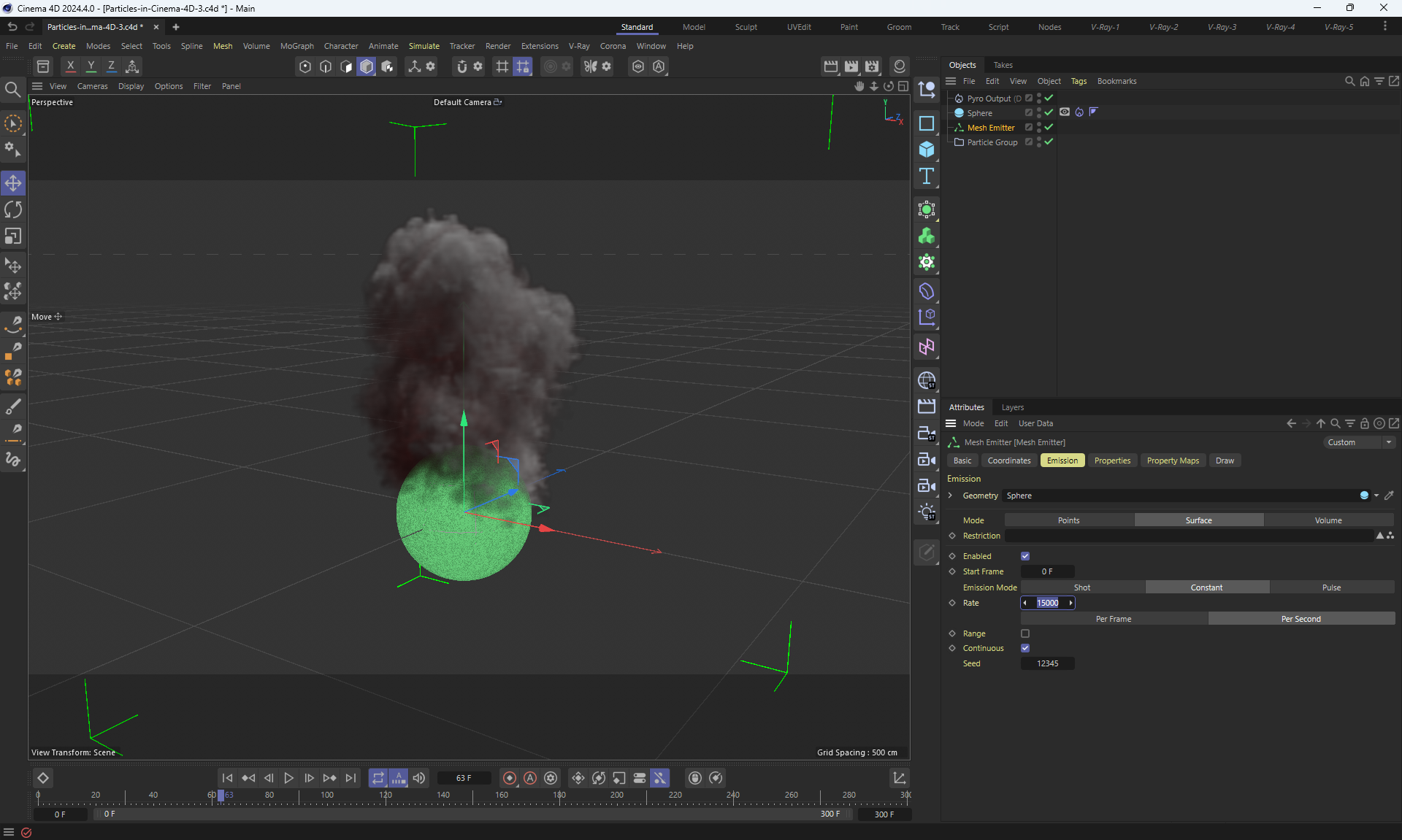Disable the Continuous checkbox
This screenshot has height=840, width=1402.
pos(1025,648)
